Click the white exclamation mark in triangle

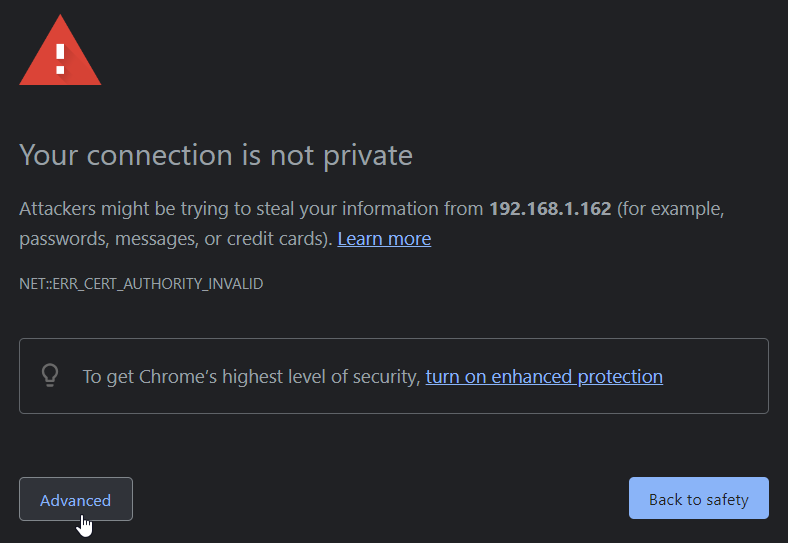60,57
